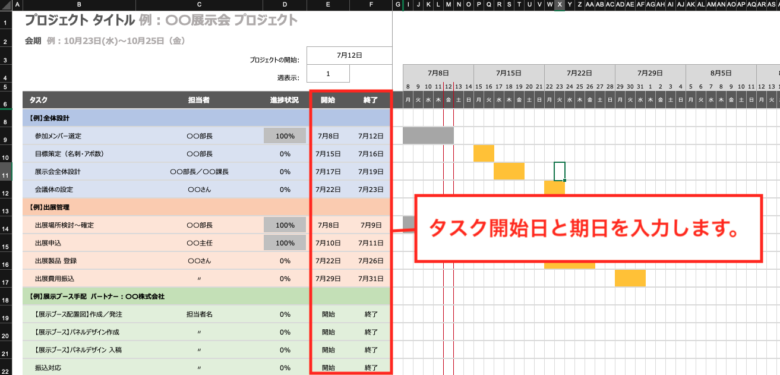Click the 出展費用振込 task cell

point(79,279)
